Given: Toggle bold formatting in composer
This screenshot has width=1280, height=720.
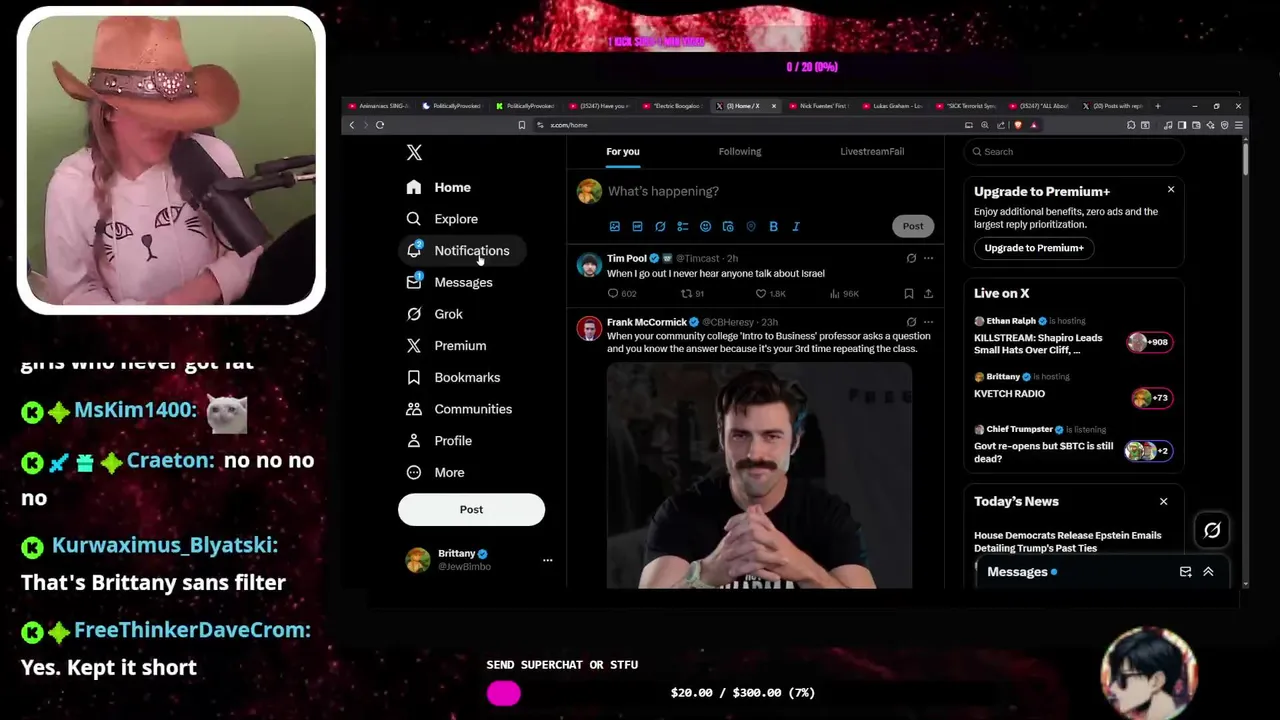Looking at the screenshot, I should (x=773, y=227).
